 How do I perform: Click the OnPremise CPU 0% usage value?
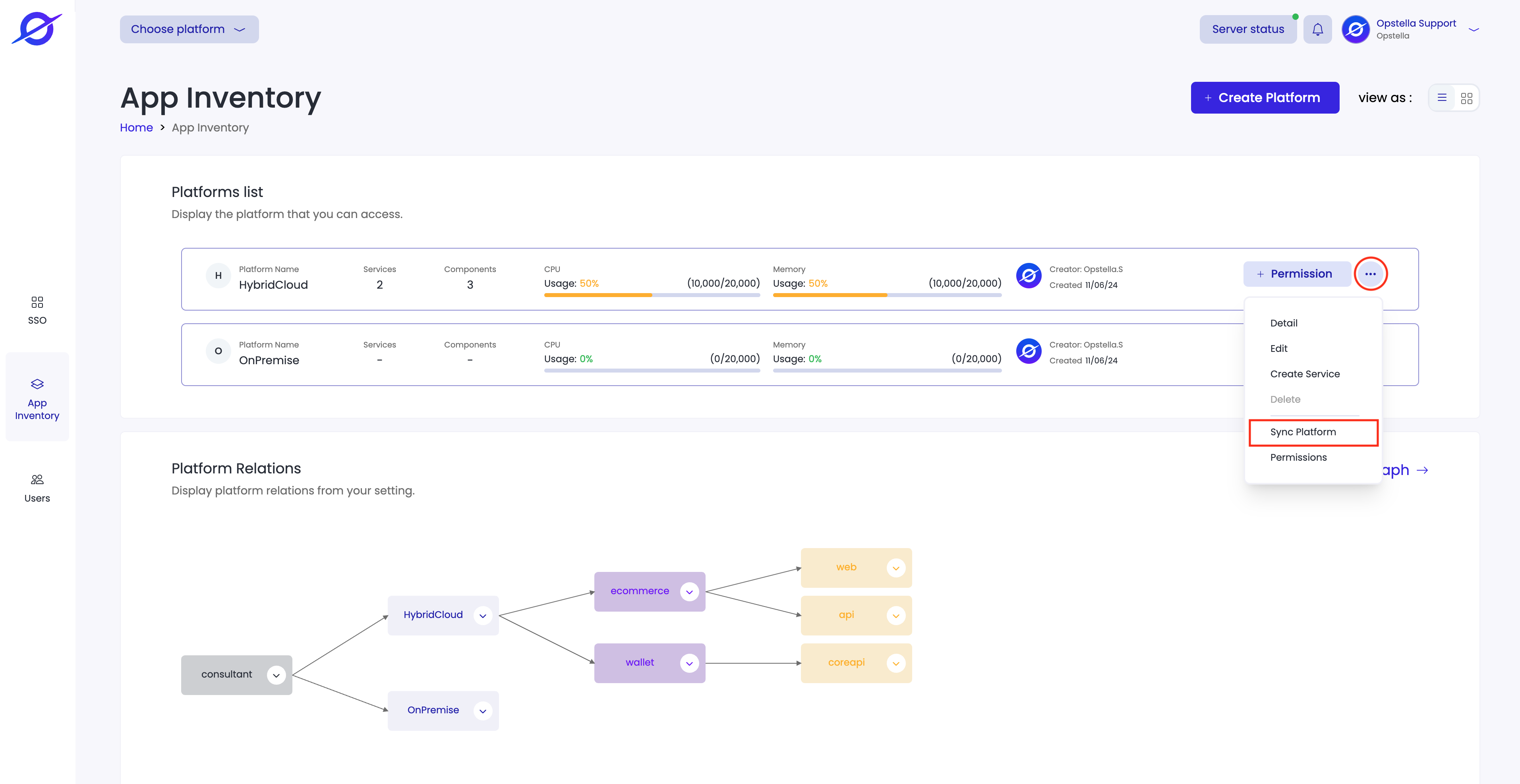(x=586, y=359)
